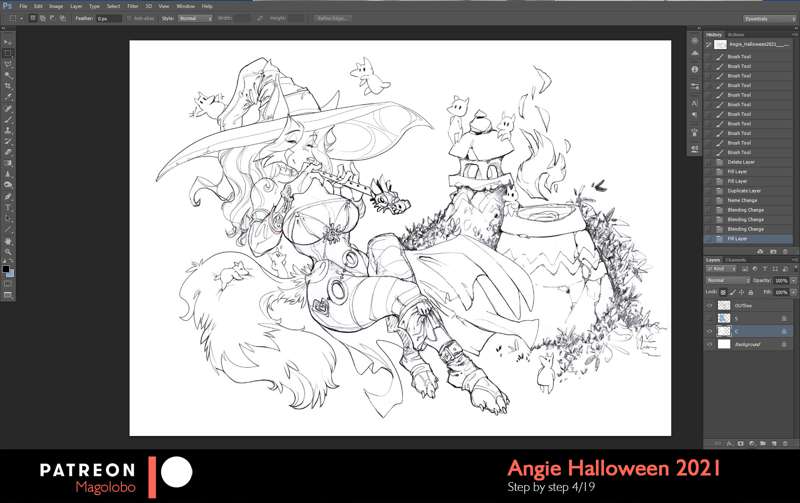Select the Eyedropper tool

[x=8, y=97]
